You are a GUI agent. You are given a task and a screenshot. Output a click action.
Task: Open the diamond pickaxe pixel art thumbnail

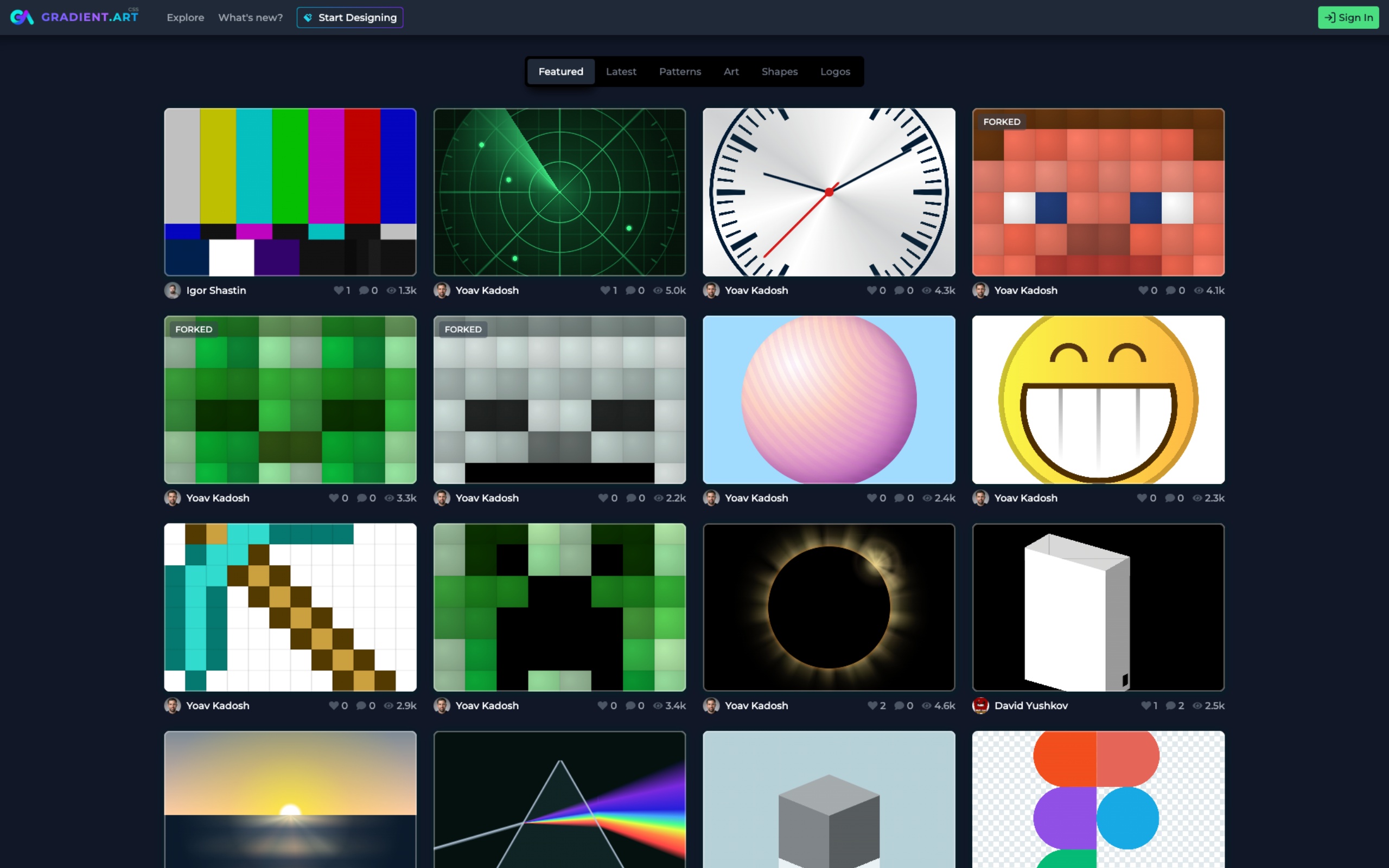290,607
